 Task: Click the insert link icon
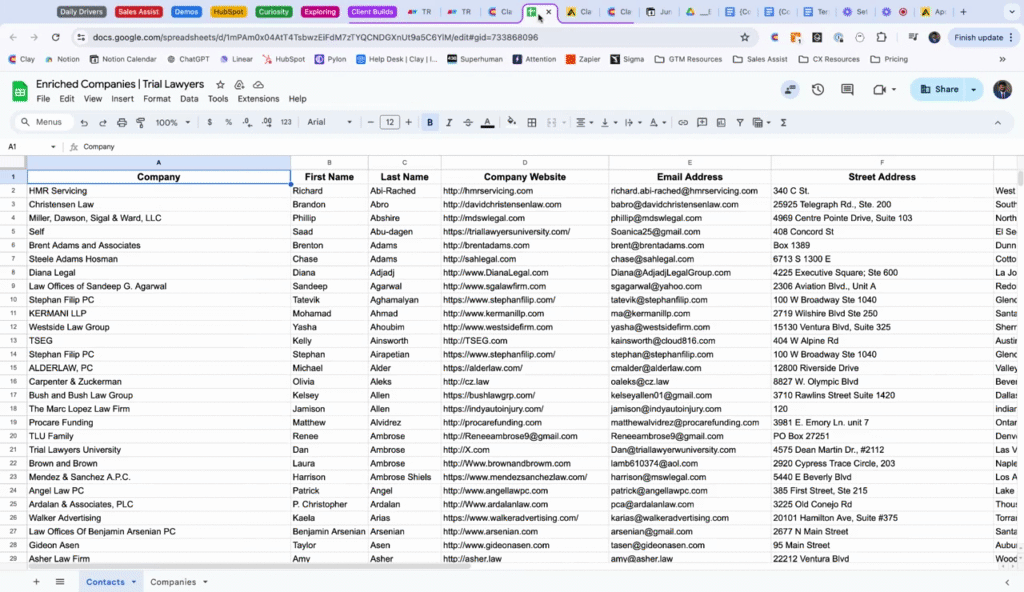pos(683,122)
